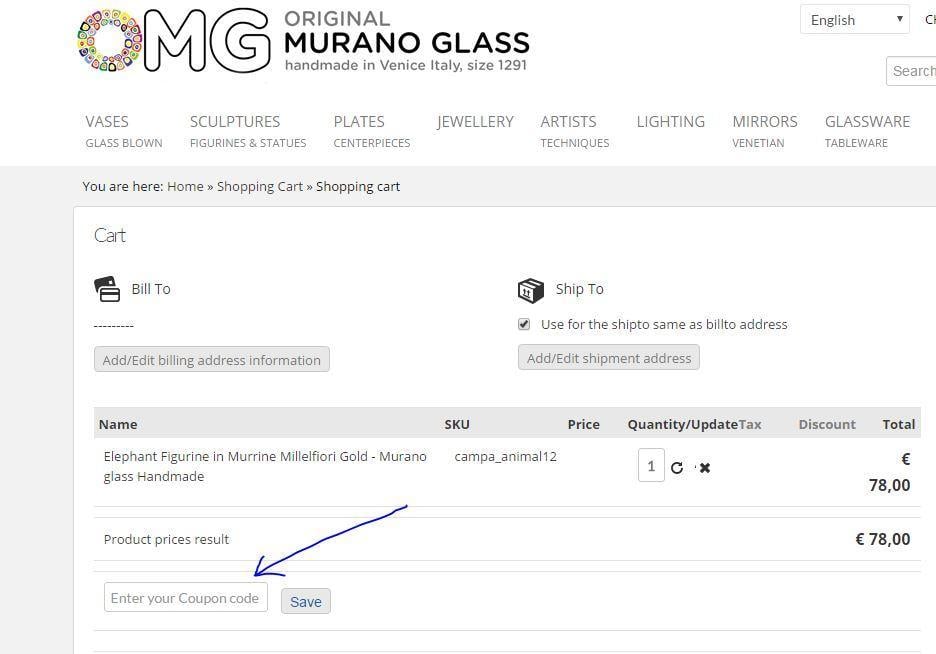Open the JEWELLERY menu
936x654 pixels.
474,121
